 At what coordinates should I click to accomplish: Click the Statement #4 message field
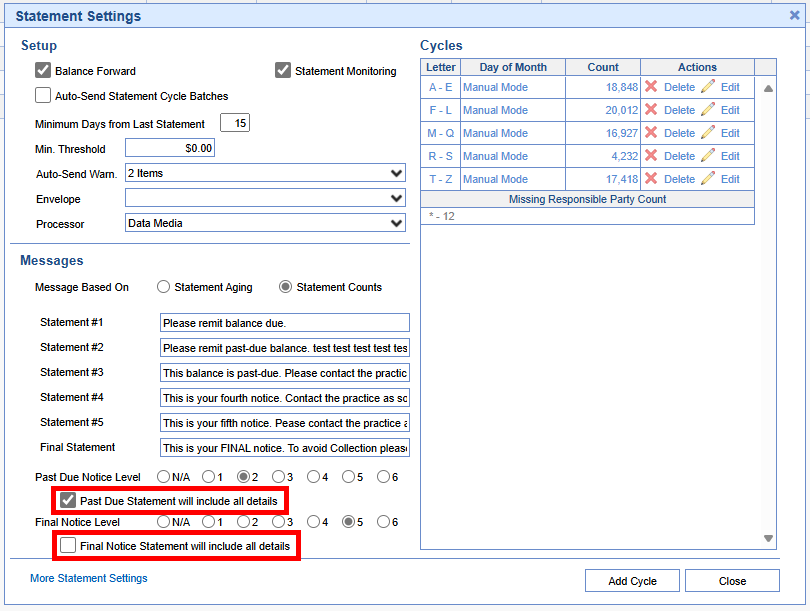[285, 398]
